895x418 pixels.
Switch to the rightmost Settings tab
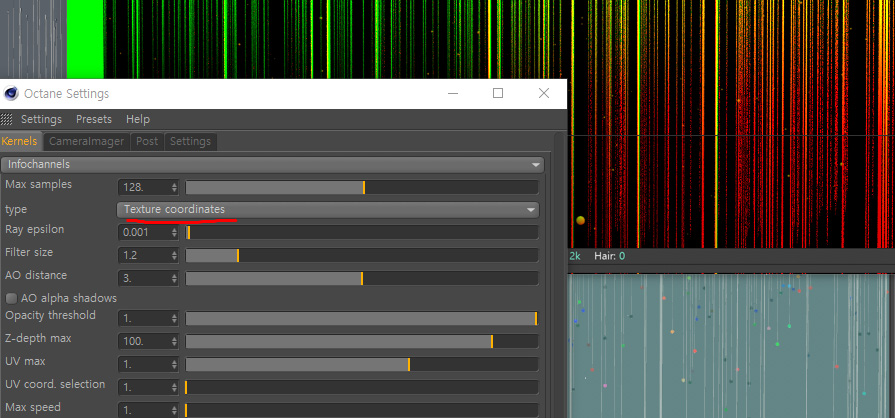pos(190,141)
